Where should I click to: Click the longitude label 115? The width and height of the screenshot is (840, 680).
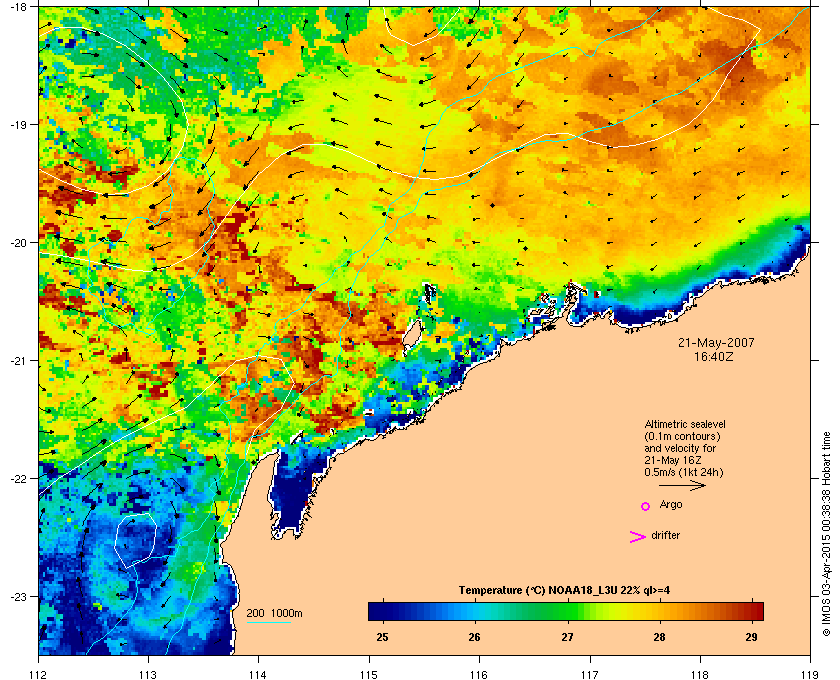[369, 675]
